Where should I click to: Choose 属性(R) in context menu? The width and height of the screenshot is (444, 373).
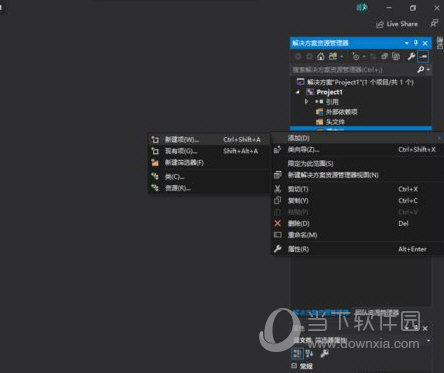358,249
